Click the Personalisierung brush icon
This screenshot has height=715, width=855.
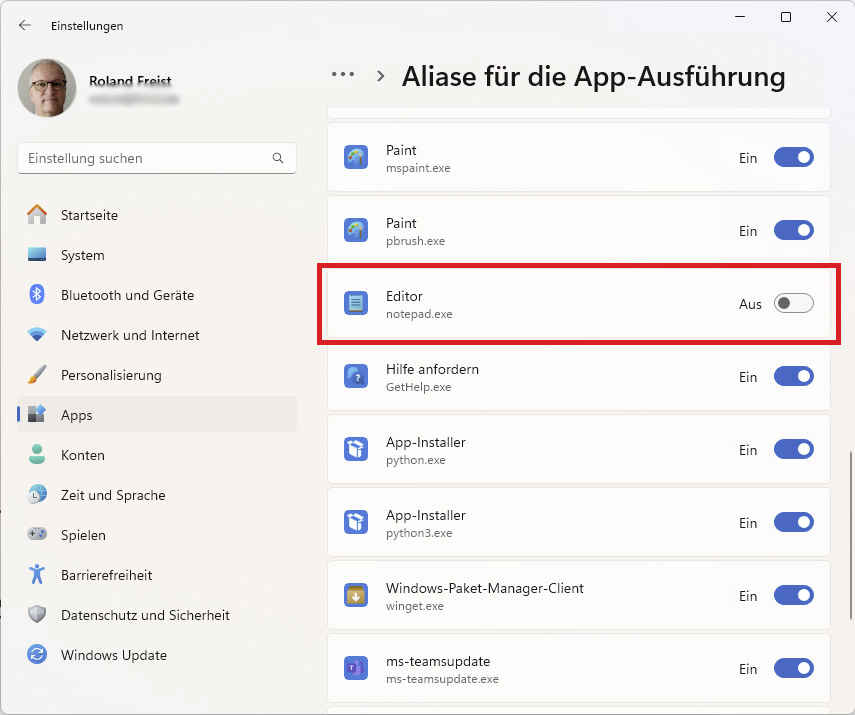[37, 375]
